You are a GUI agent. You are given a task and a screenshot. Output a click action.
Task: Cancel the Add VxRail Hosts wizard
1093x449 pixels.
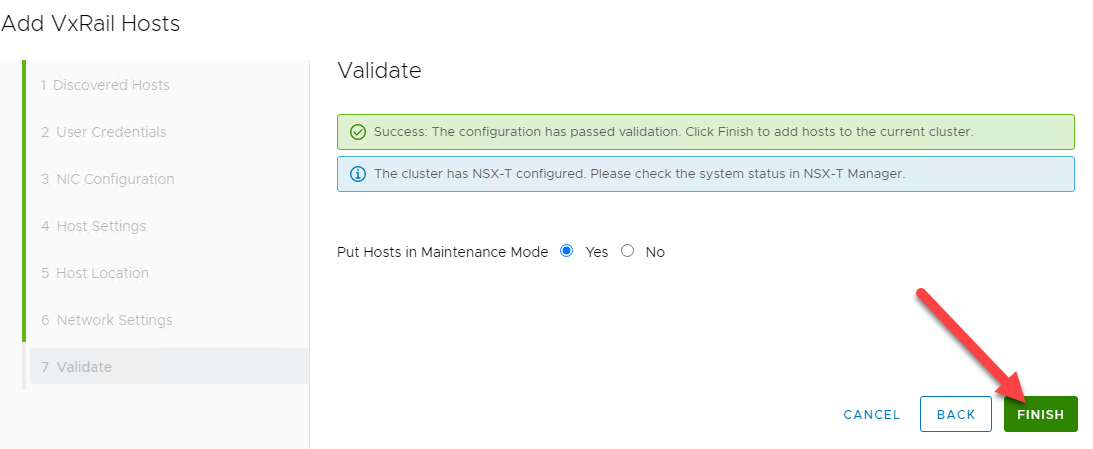tap(872, 414)
